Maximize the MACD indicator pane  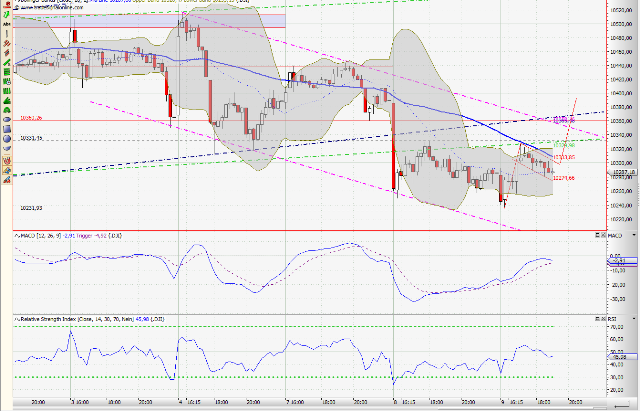tap(598, 235)
